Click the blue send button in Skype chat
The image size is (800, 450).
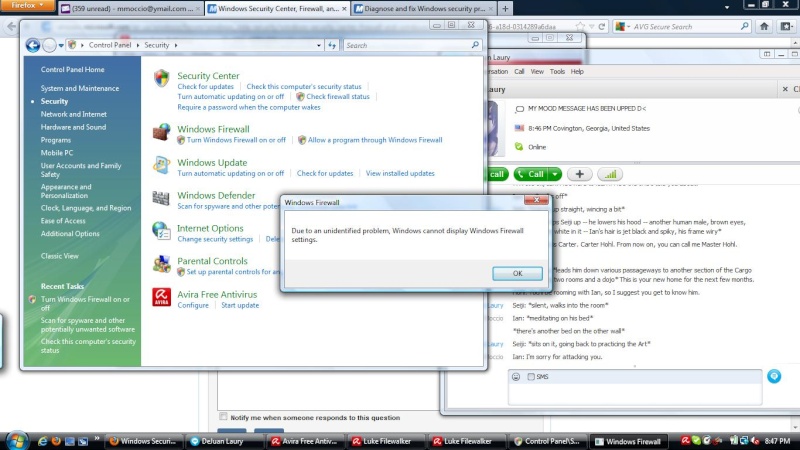point(774,377)
